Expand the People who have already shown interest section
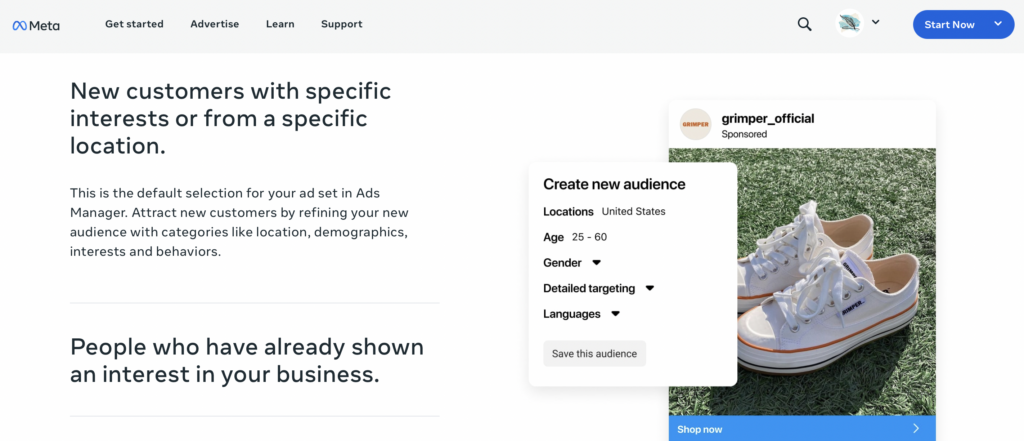The height and width of the screenshot is (441, 1024). [247, 361]
